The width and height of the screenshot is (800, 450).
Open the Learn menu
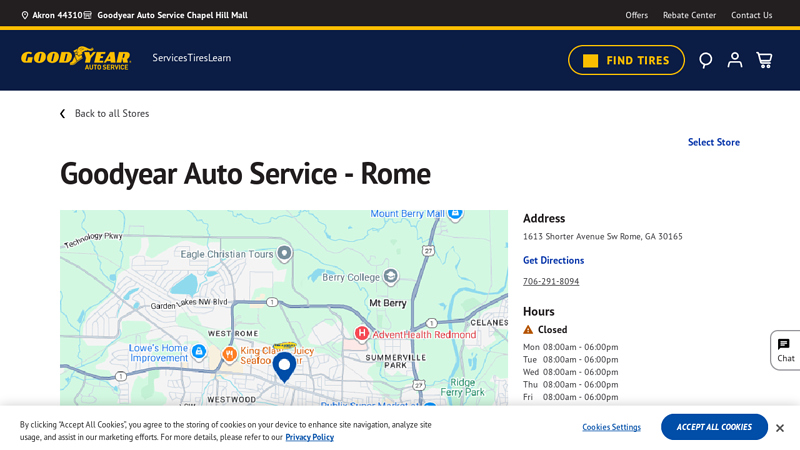coord(219,58)
